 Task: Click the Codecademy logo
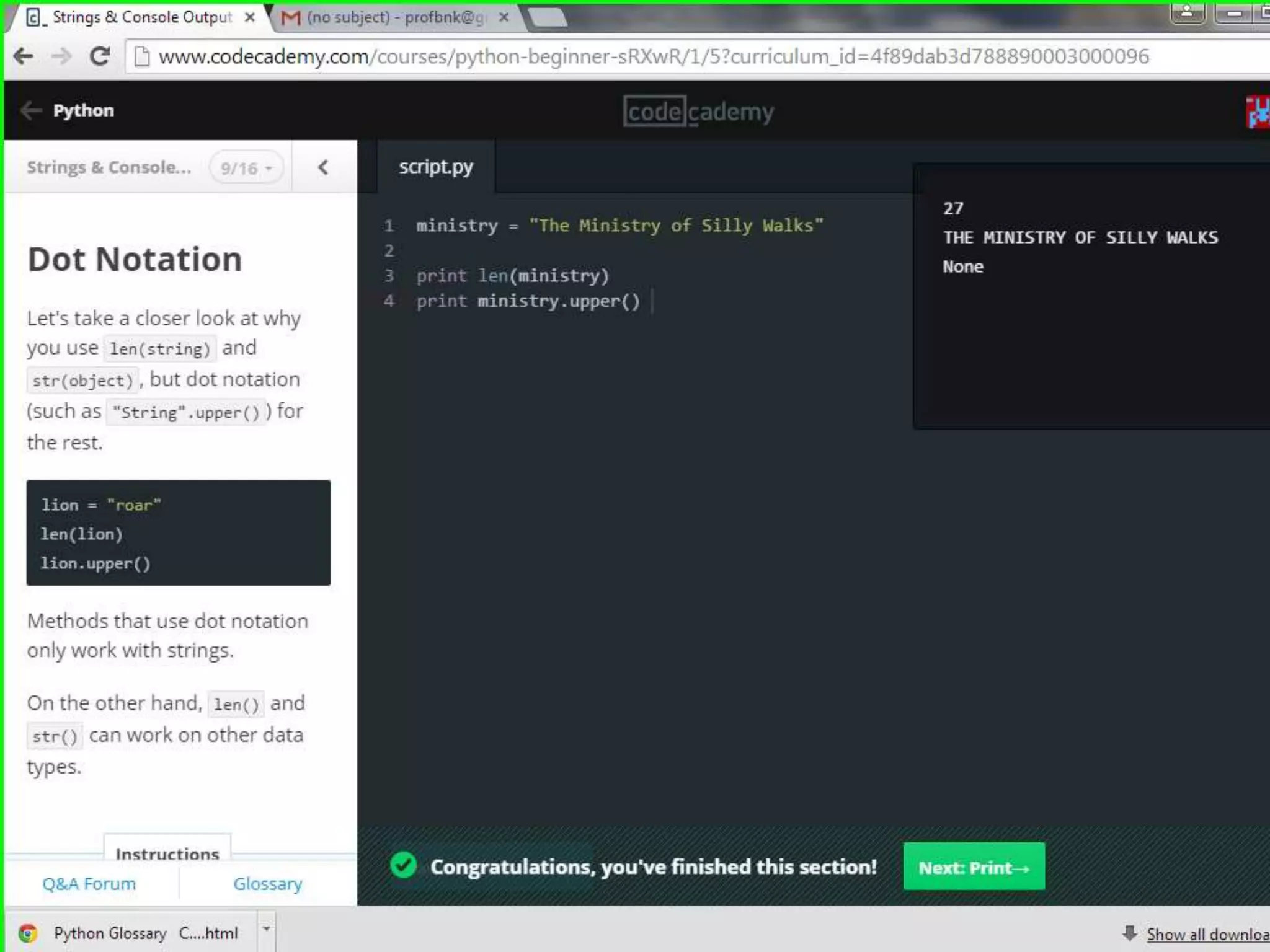click(x=698, y=112)
